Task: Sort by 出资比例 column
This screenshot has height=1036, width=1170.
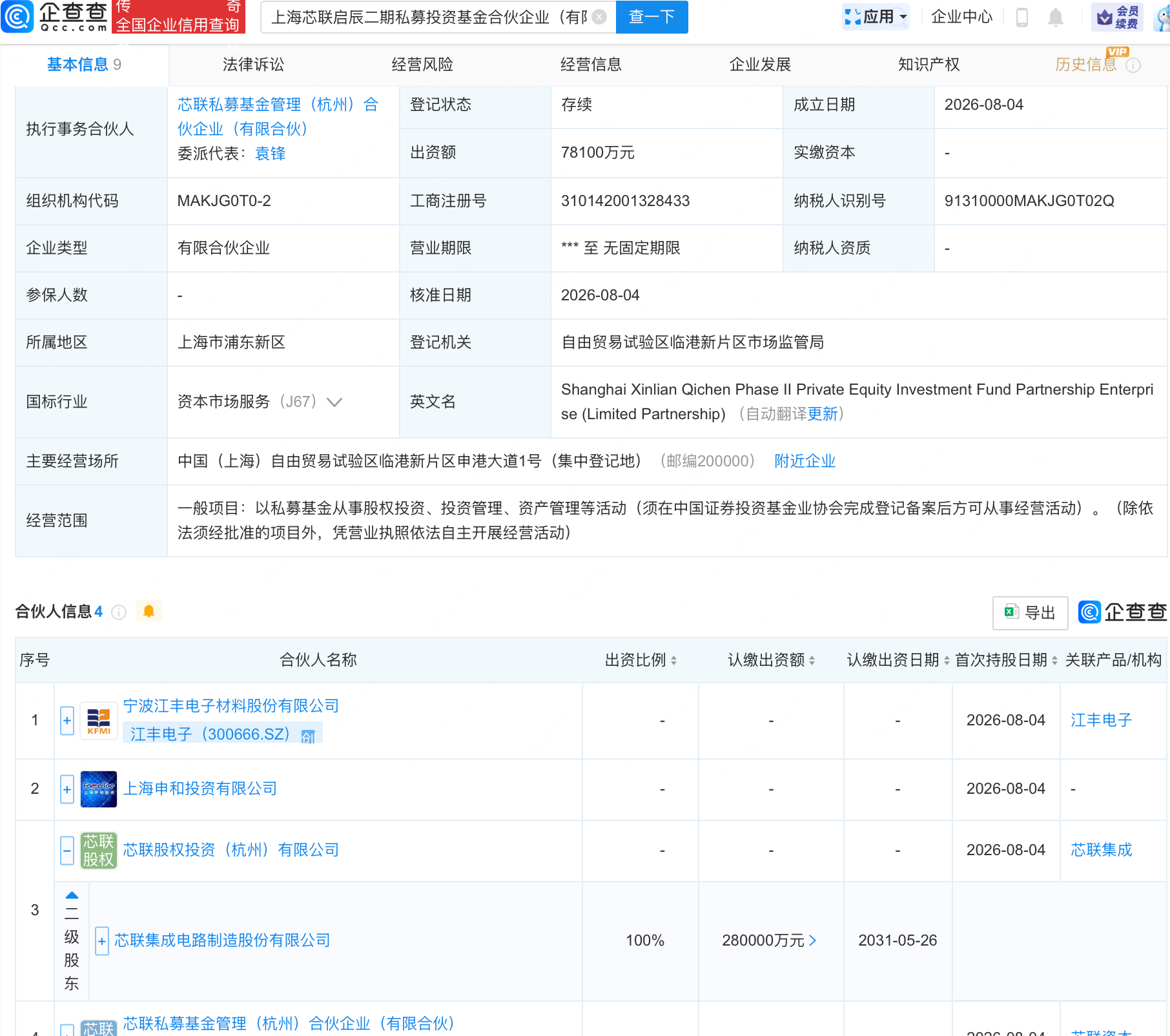Action: pos(673,660)
